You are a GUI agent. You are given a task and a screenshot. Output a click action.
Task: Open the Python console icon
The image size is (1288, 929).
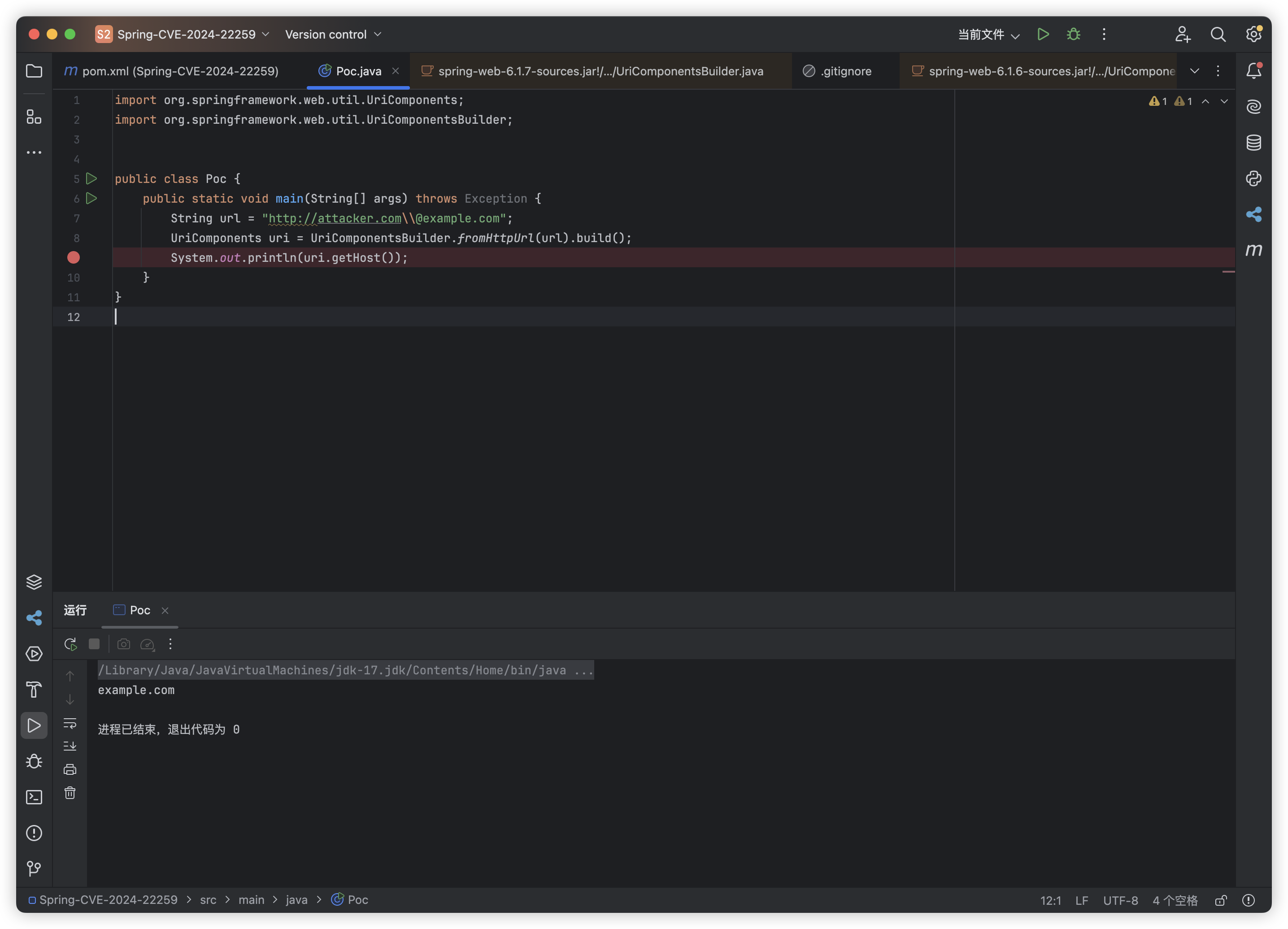1253,178
